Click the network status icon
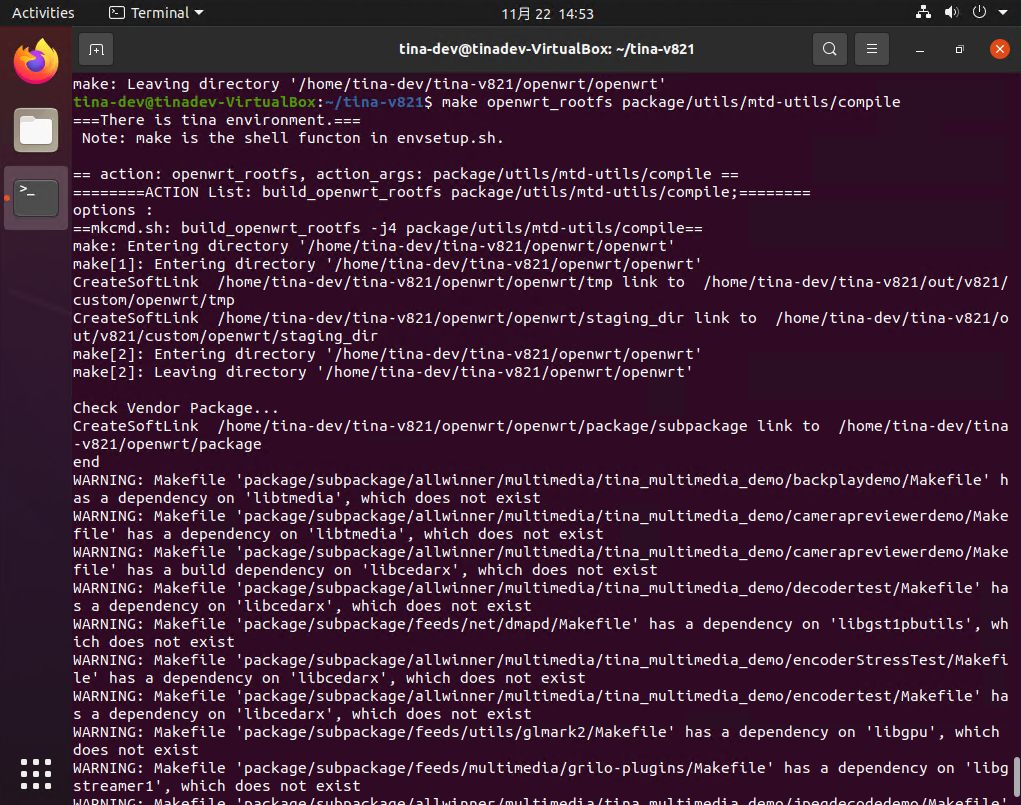 pyautogui.click(x=923, y=13)
